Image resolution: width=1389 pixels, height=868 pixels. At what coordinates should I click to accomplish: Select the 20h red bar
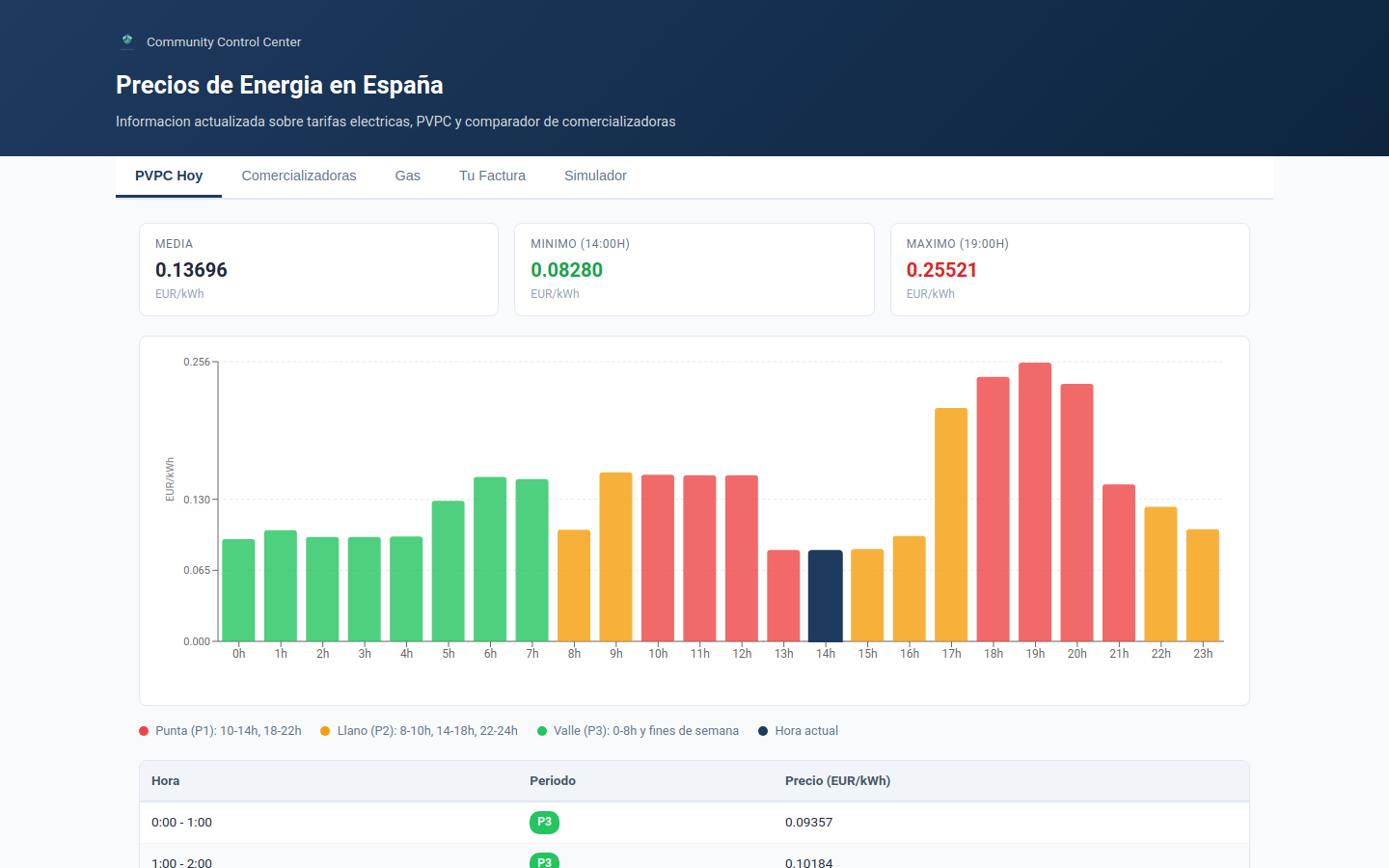click(1077, 512)
